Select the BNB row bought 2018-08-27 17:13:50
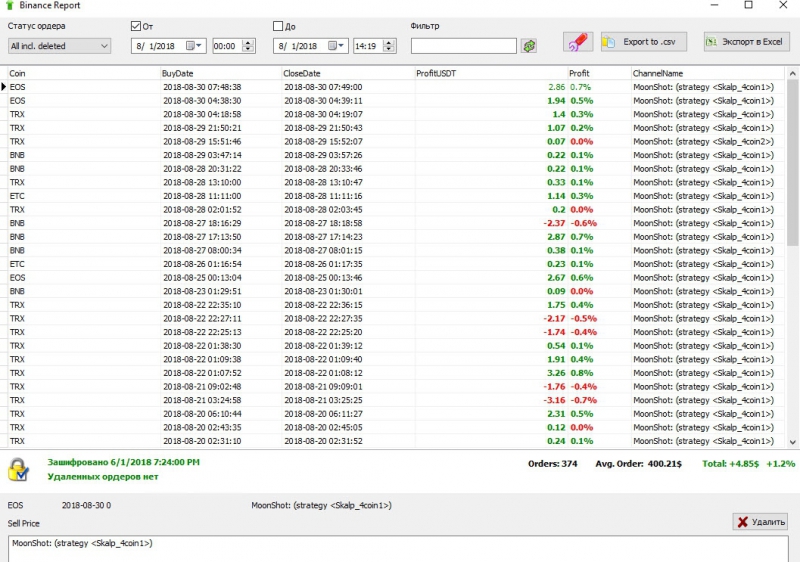Viewport: 800px width, 562px height. tap(396, 237)
